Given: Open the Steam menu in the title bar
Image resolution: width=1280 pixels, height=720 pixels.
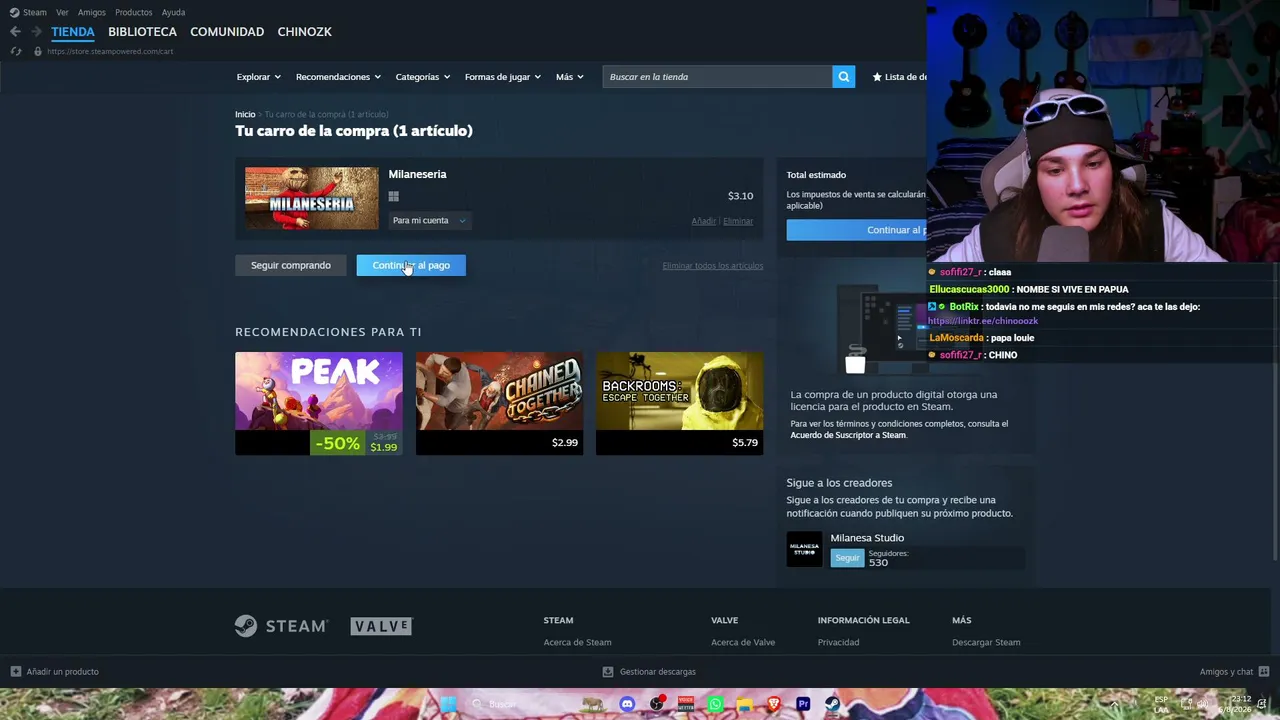Looking at the screenshot, I should 28,12.
